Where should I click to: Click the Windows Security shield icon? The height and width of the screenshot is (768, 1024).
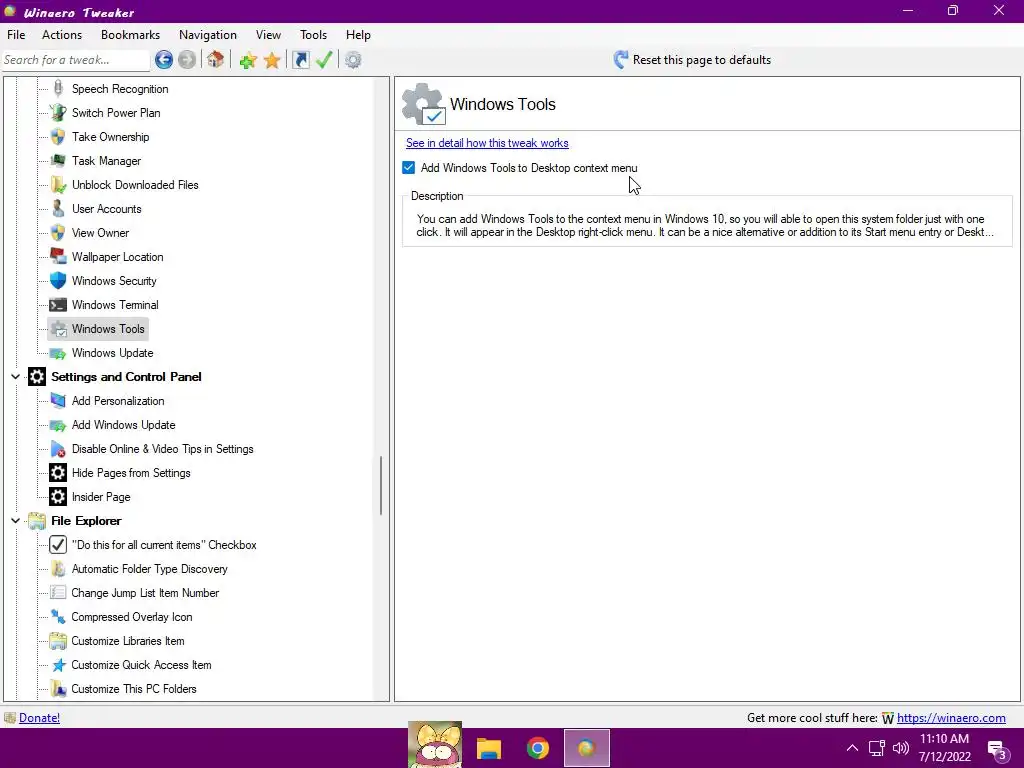(x=58, y=281)
